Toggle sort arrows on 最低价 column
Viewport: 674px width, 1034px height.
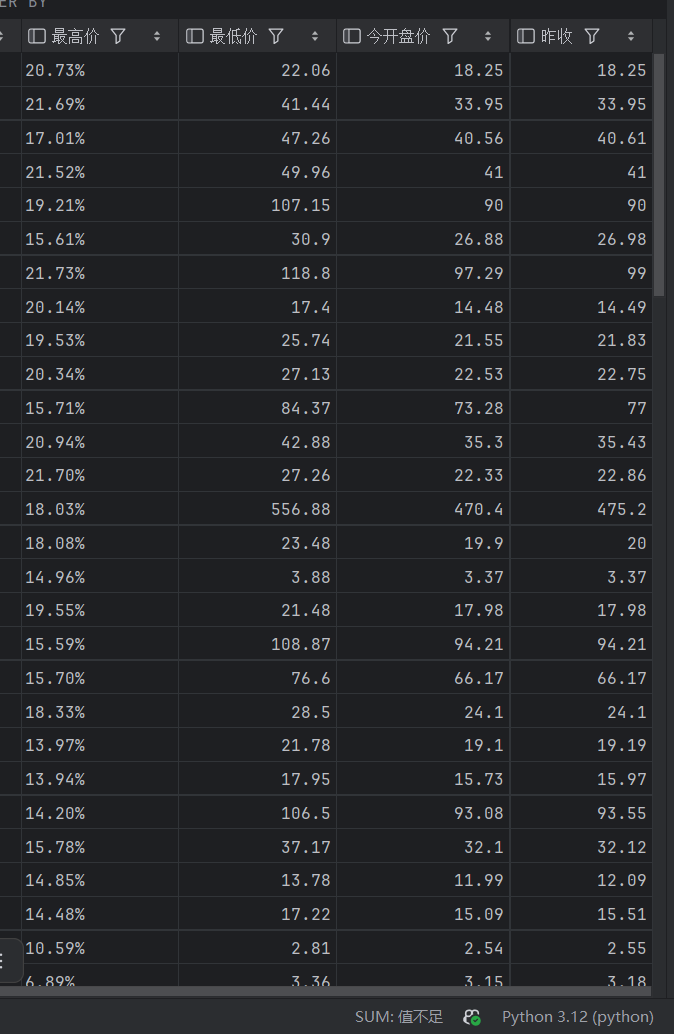pyautogui.click(x=315, y=36)
